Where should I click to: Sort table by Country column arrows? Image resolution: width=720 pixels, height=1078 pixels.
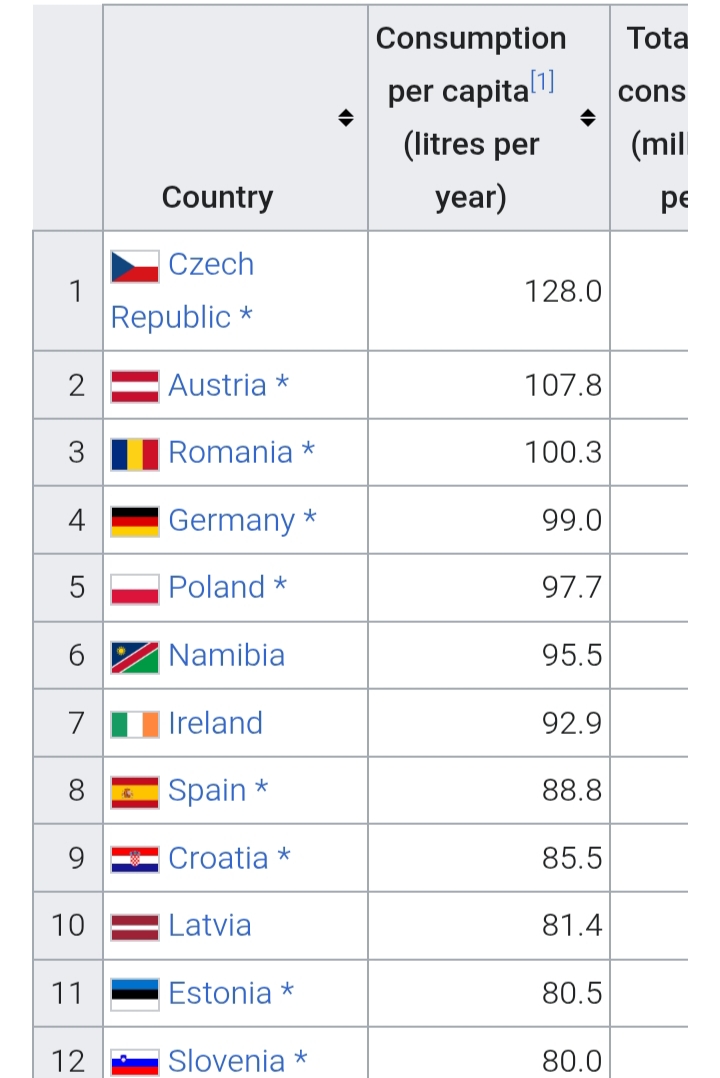(x=346, y=118)
